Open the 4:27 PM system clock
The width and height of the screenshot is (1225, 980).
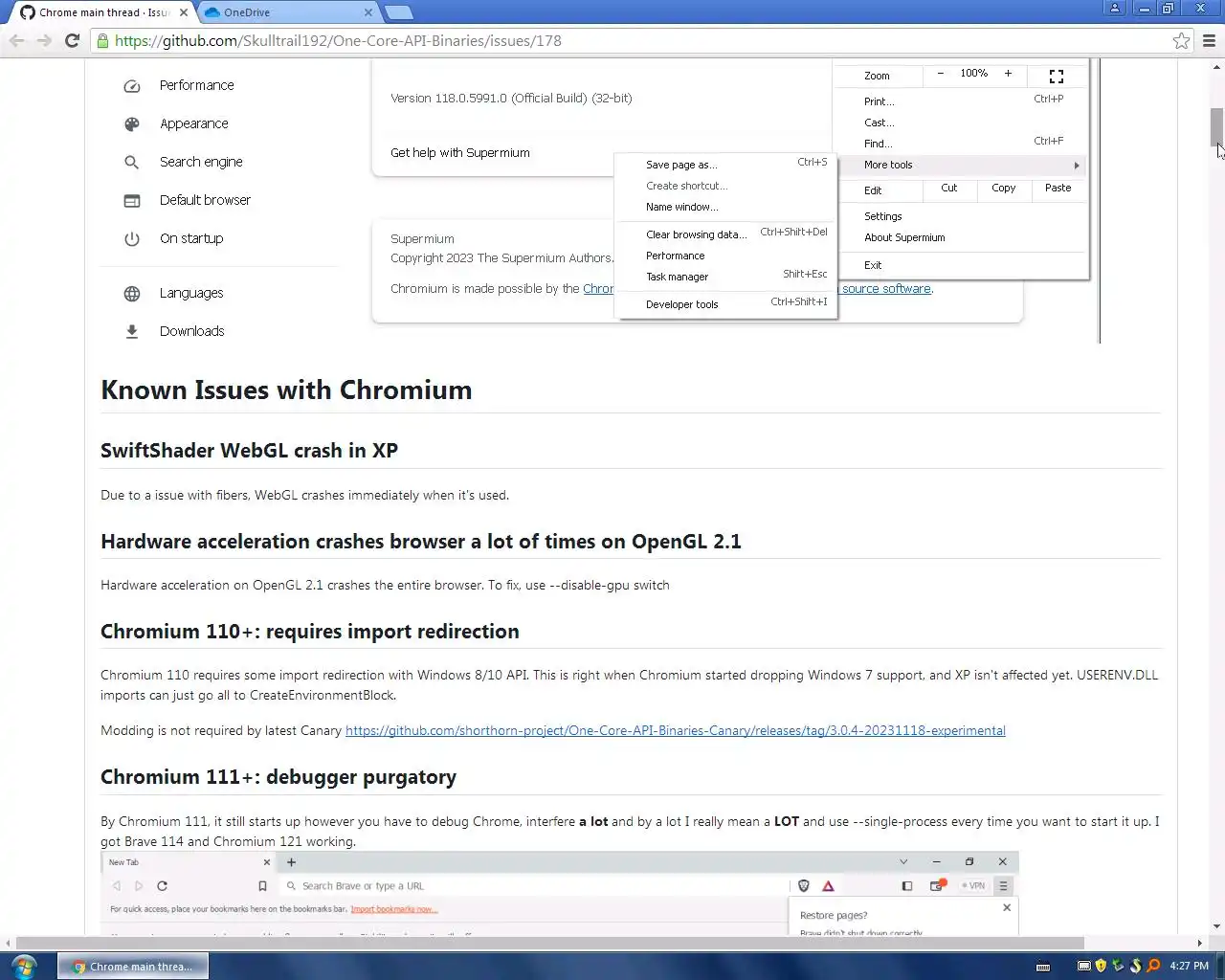(x=1190, y=966)
